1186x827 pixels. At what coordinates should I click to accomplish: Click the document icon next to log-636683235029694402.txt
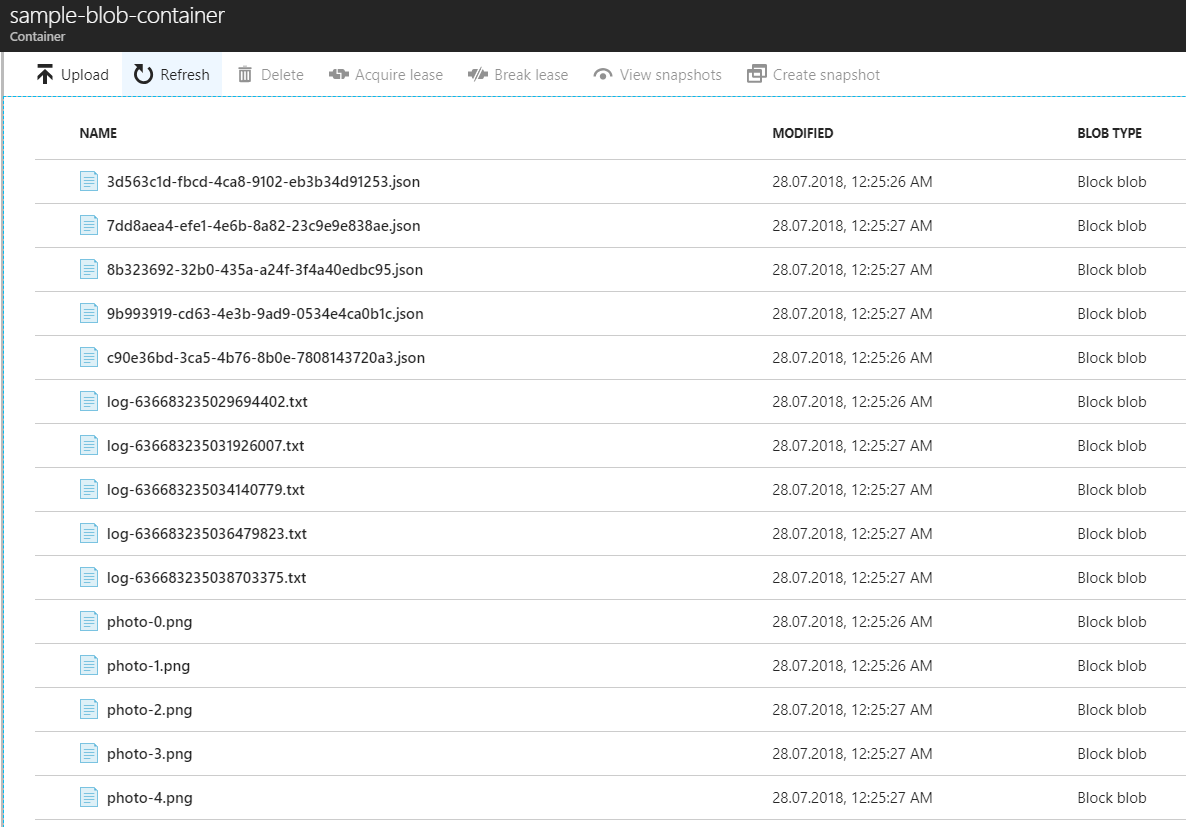tap(89, 400)
